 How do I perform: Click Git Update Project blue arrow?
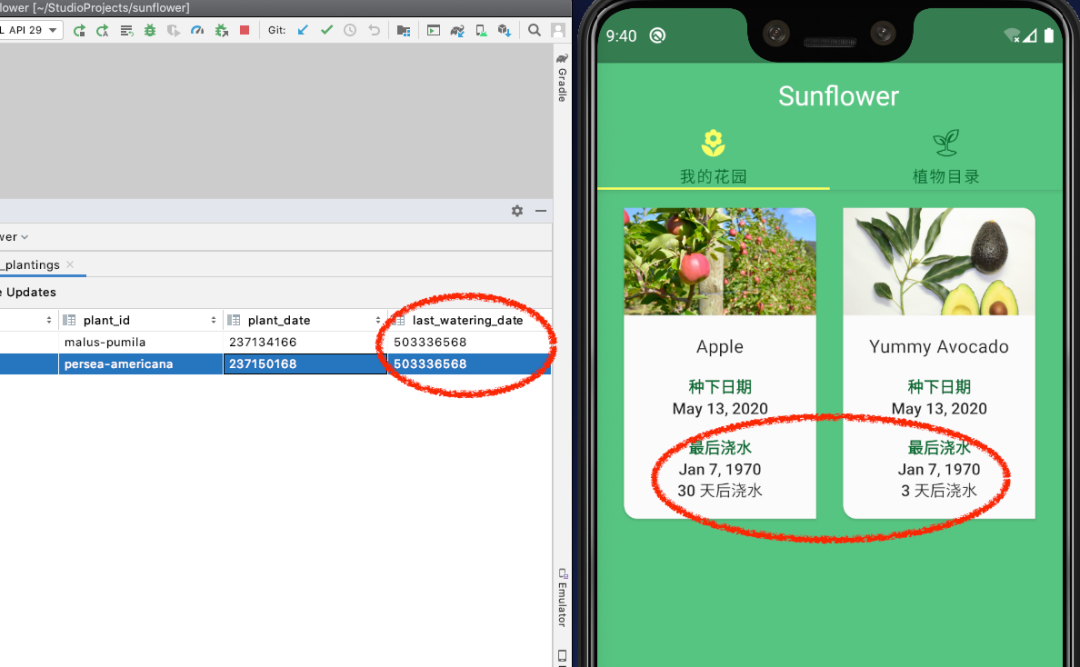point(302,30)
